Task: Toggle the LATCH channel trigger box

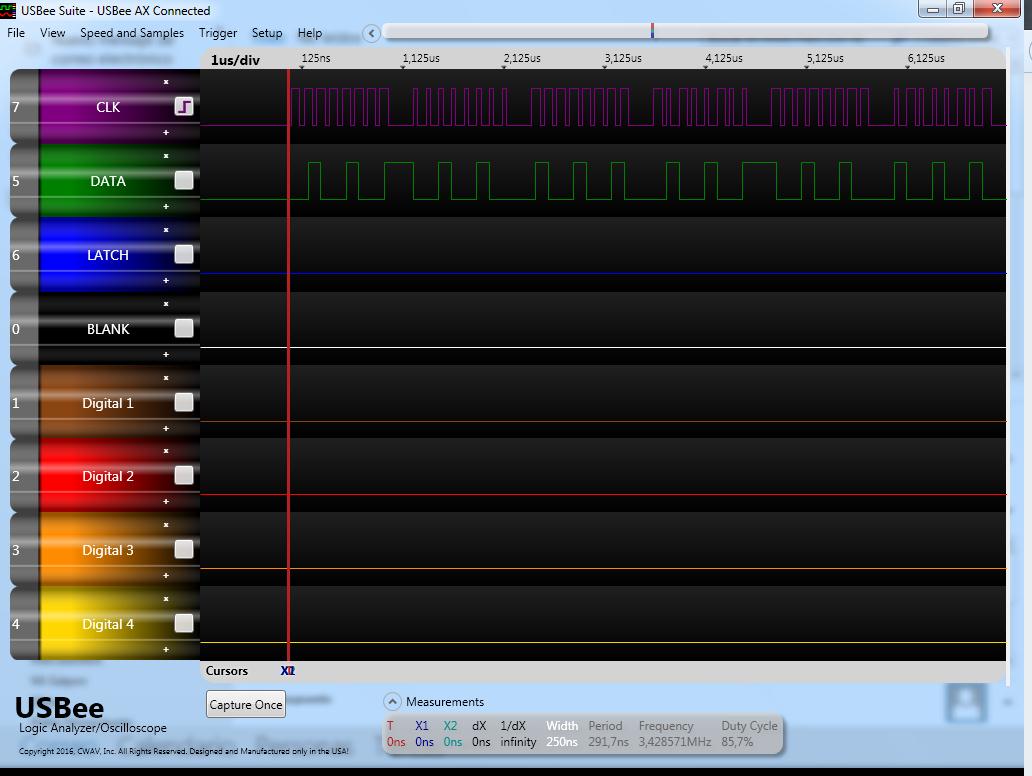Action: click(184, 254)
